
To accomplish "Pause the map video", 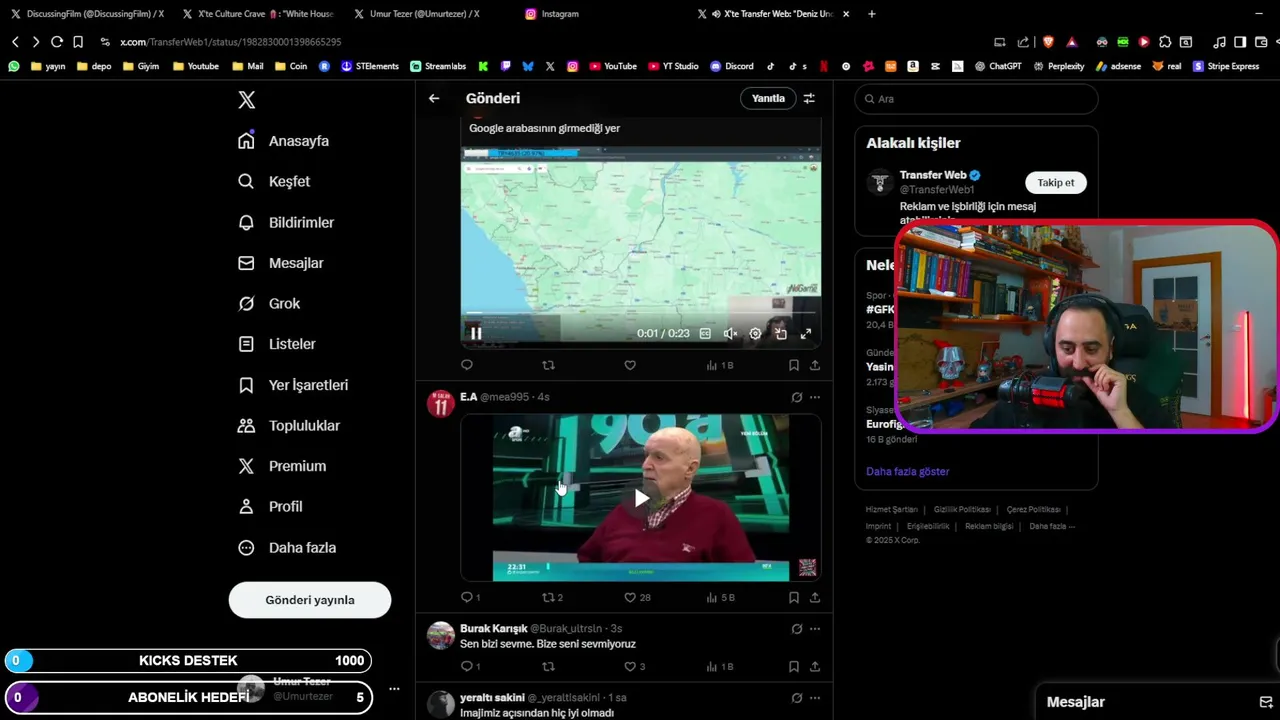I will 476,334.
